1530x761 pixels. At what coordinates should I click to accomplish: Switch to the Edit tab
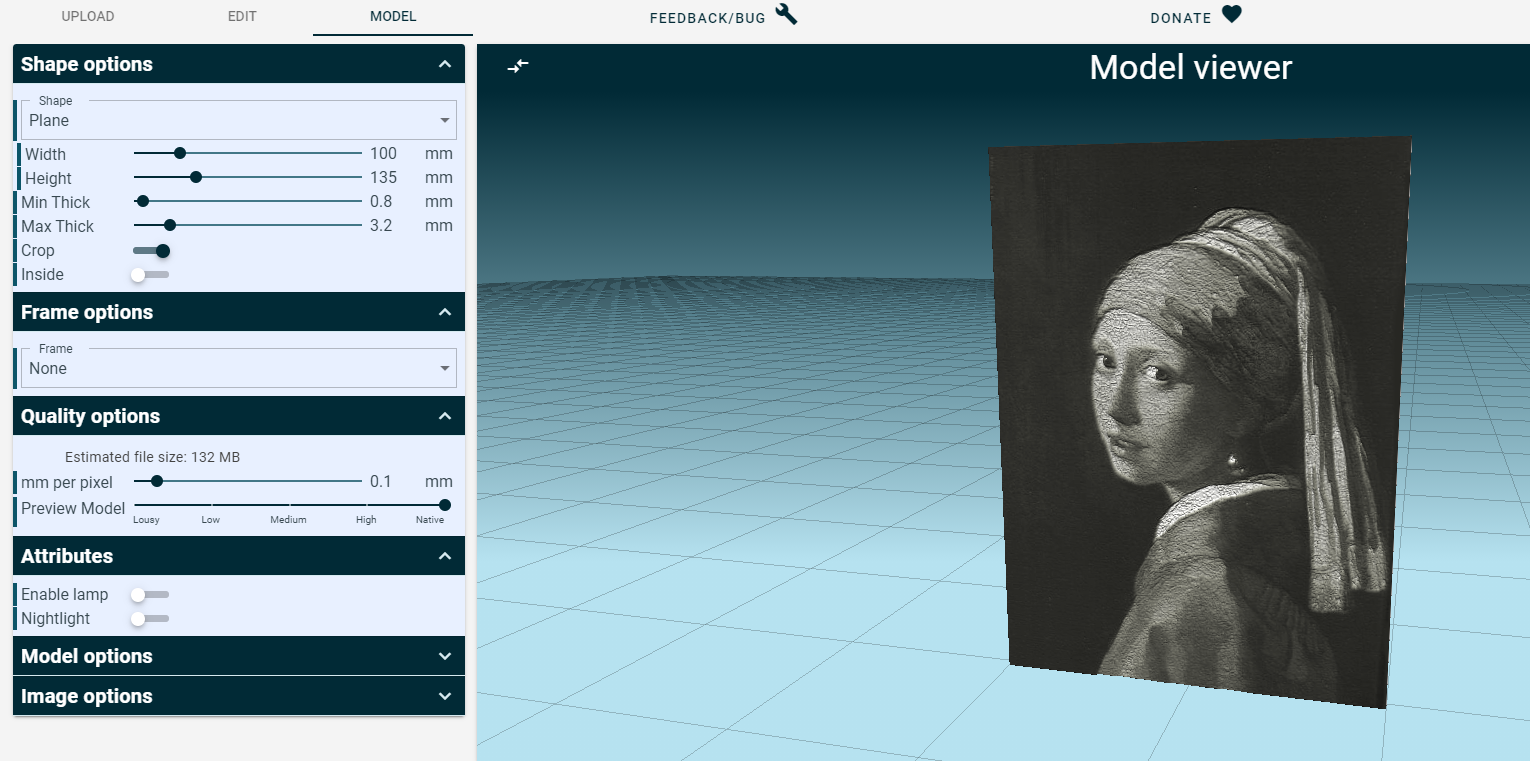242,17
